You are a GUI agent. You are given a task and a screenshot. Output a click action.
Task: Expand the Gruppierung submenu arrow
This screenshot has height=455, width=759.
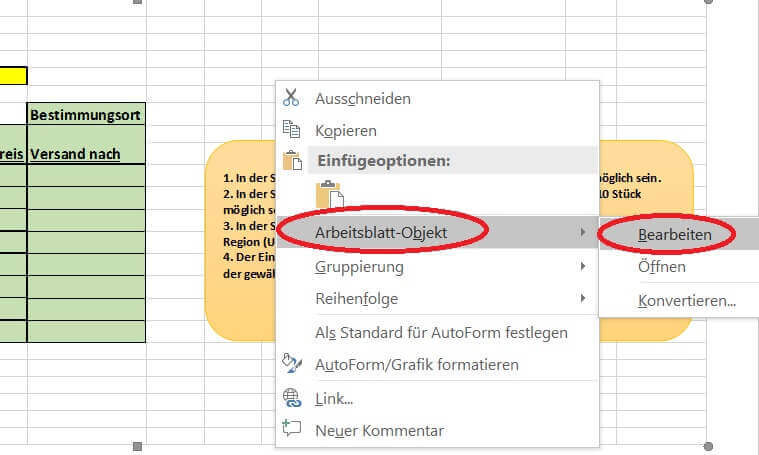(583, 266)
